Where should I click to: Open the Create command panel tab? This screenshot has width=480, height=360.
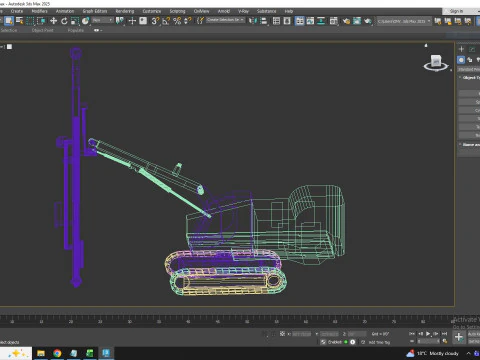coord(461,49)
